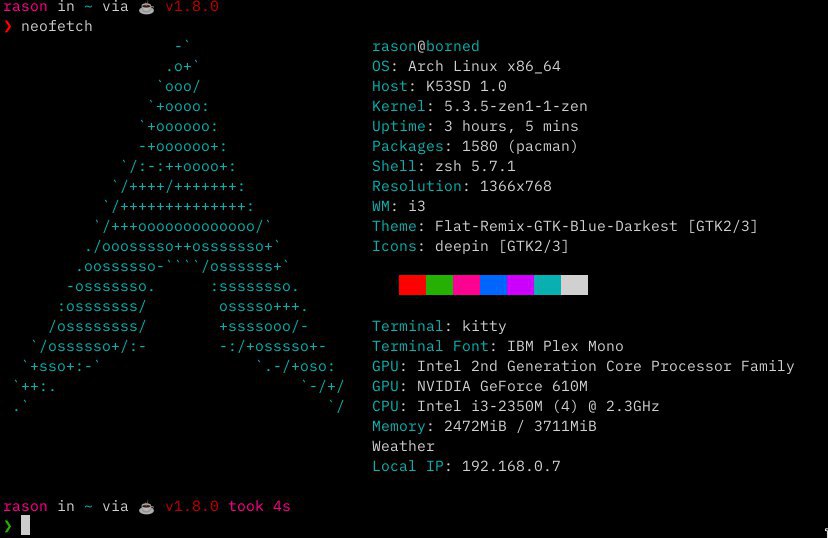The width and height of the screenshot is (828, 538).
Task: Click the Local IP address 192.168.0.7
Action: (x=511, y=466)
